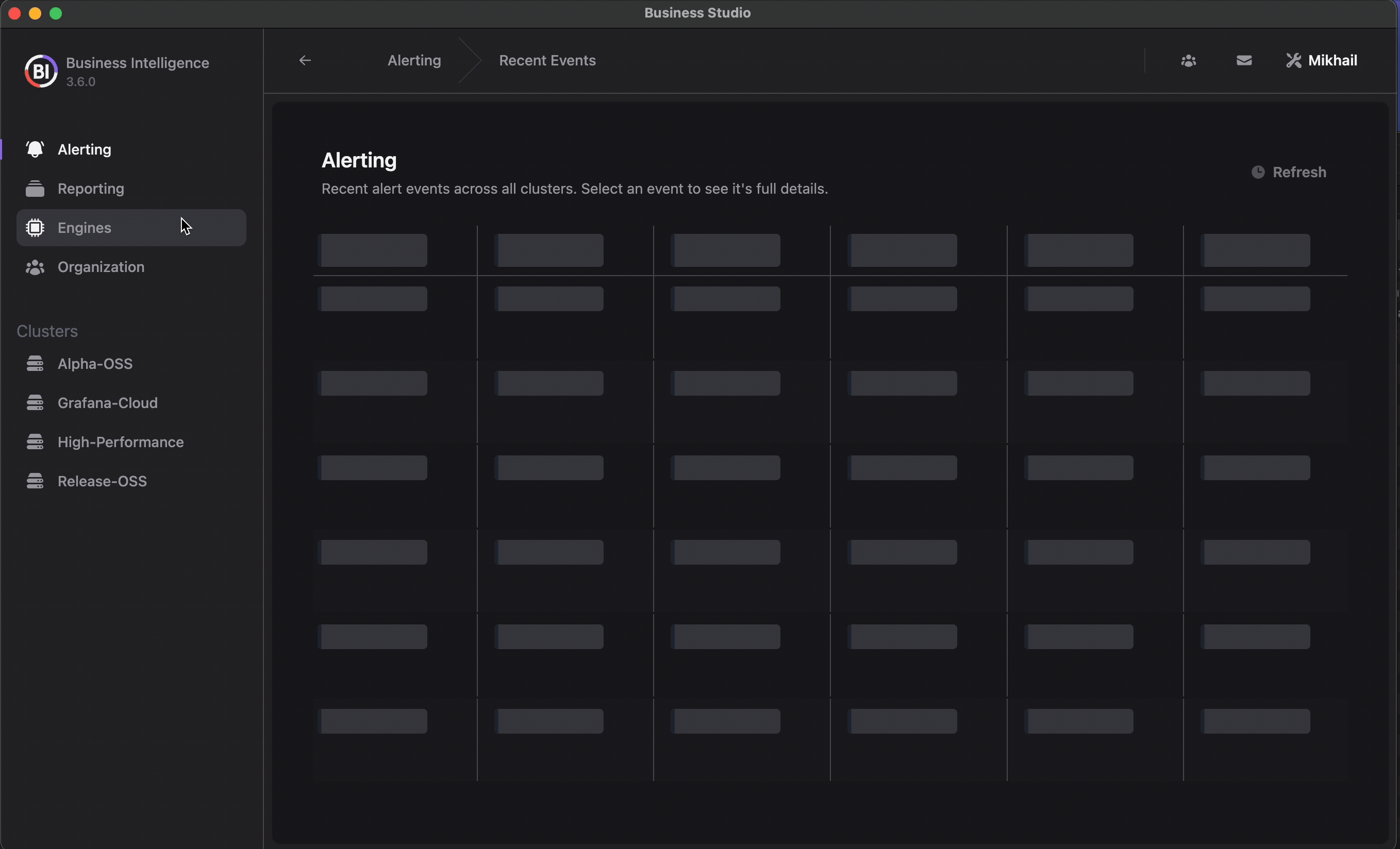Image resolution: width=1400 pixels, height=849 pixels.
Task: Open the Mikhail user menu
Action: (x=1322, y=60)
